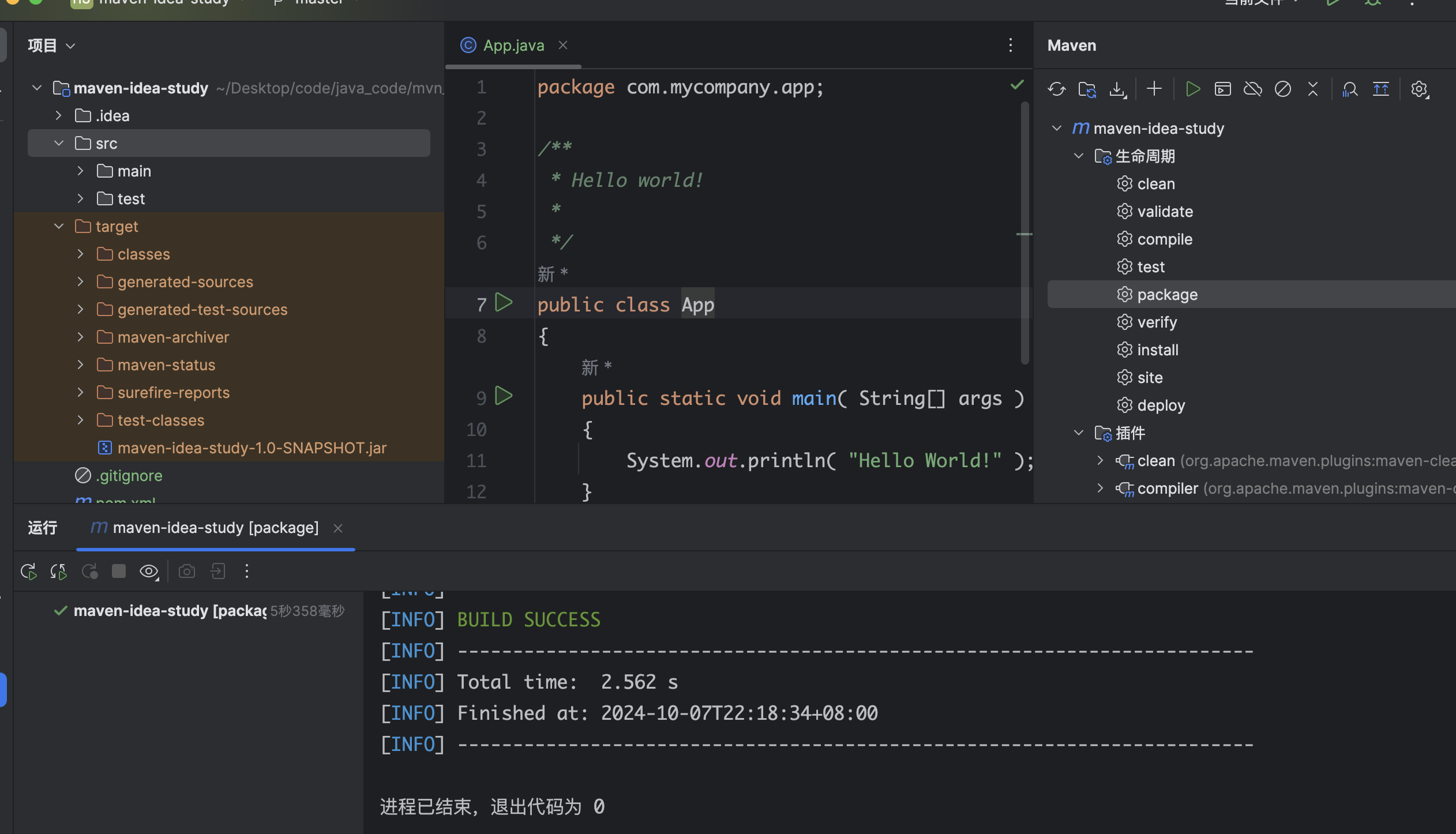This screenshot has width=1456, height=834.
Task: Collapse the 生命周期 lifecycle node
Action: click(1078, 156)
